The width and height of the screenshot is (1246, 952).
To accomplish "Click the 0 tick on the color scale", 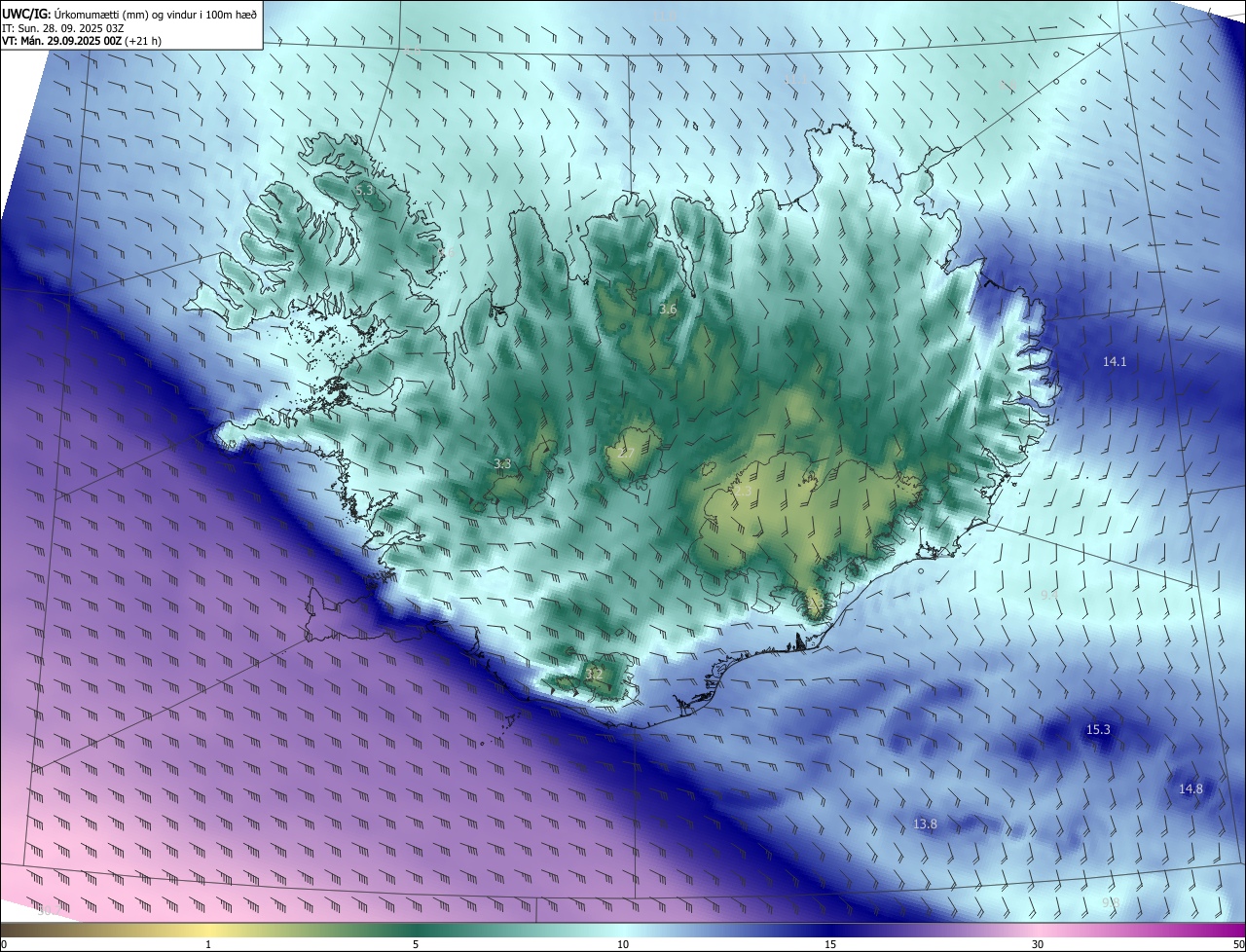I will click(x=4, y=944).
